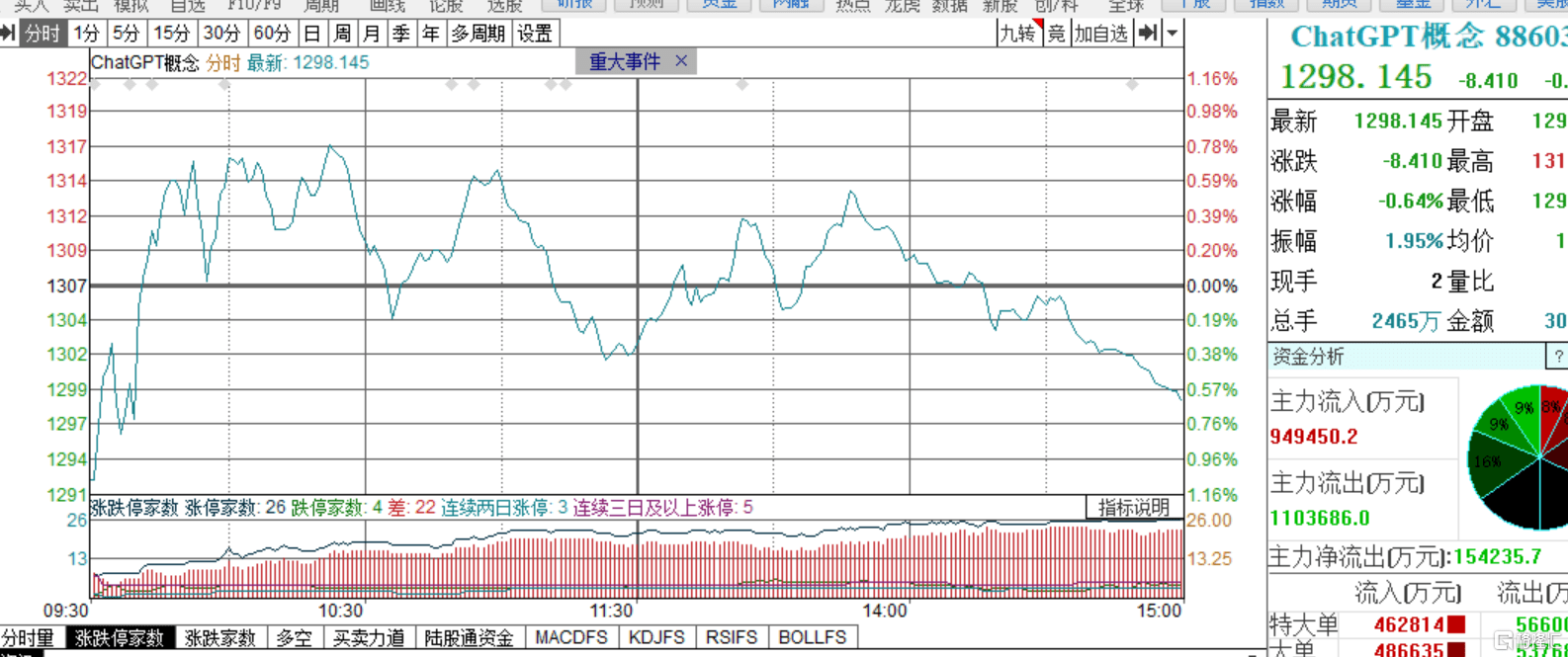Toggle the 九转 indicator
1568x657 pixels.
[x=1017, y=34]
